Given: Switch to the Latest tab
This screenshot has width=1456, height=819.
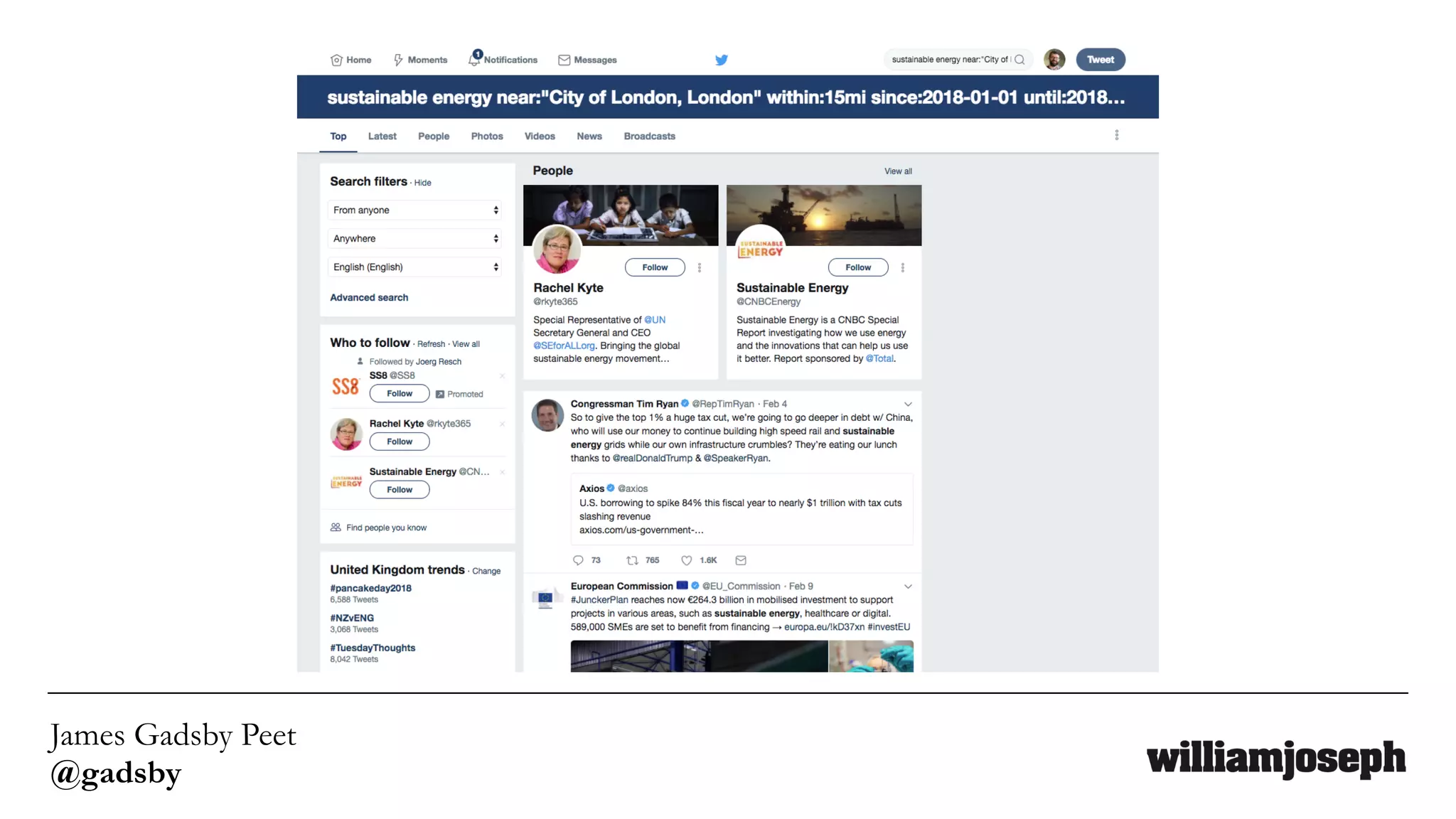Looking at the screenshot, I should [x=382, y=136].
